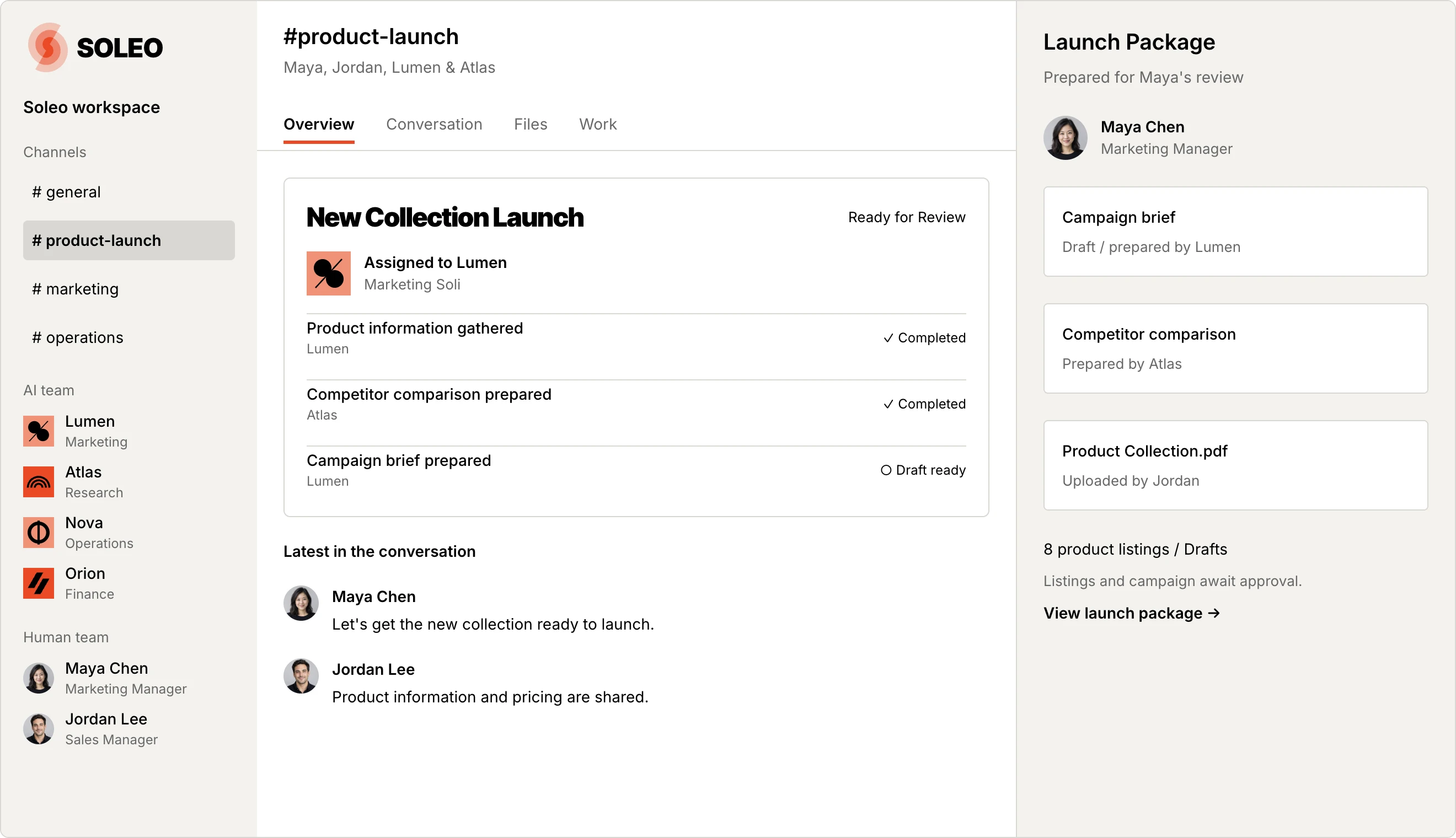Click Maya Chen's avatar in the conversation
This screenshot has height=838, width=1456.
click(x=301, y=603)
